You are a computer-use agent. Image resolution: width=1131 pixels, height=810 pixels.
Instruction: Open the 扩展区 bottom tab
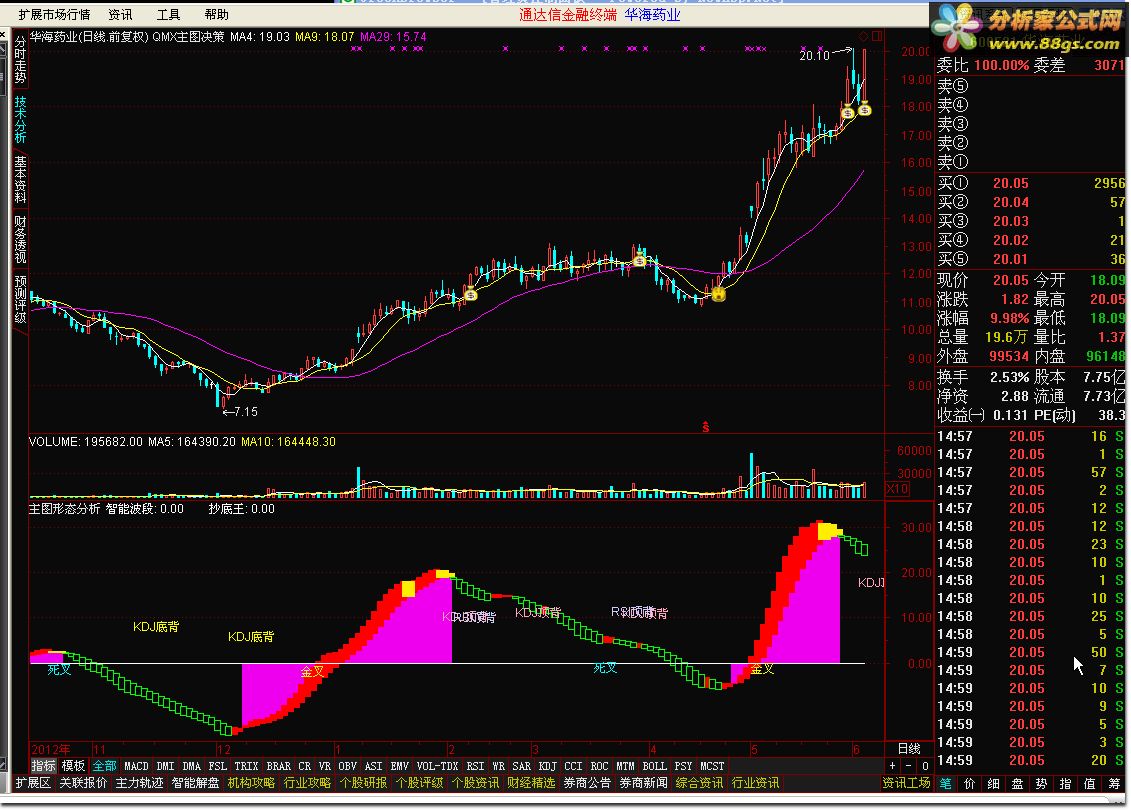(x=33, y=783)
